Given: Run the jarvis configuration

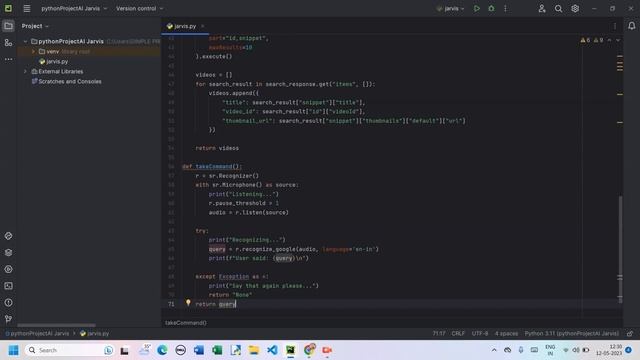Looking at the screenshot, I should (476, 8).
